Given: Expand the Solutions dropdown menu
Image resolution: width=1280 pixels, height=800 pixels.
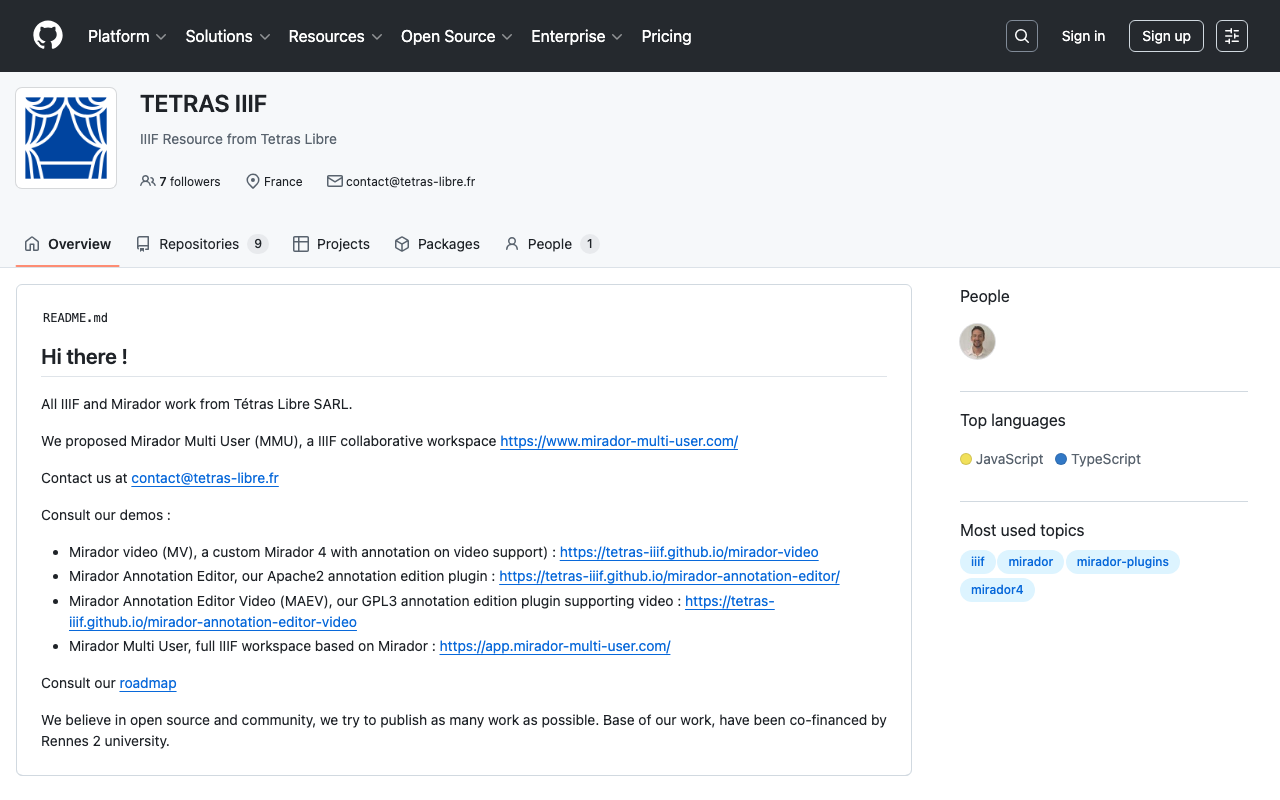Looking at the screenshot, I should (228, 36).
